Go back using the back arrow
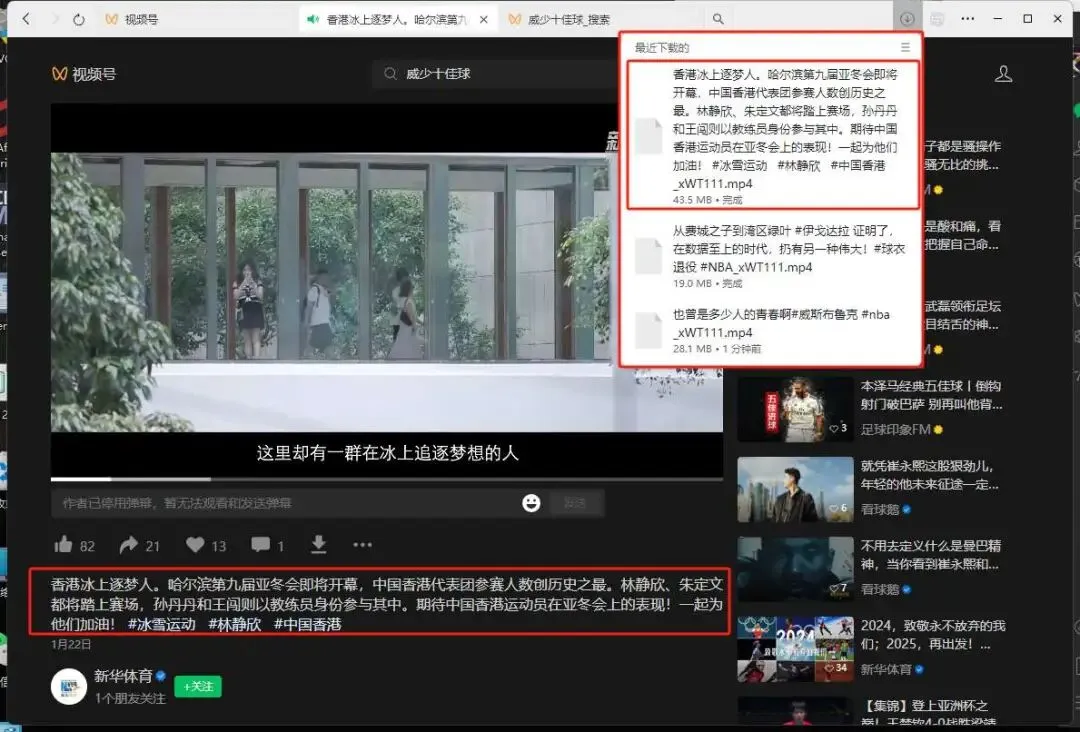Screen dimensions: 1080x732 pos(26,19)
